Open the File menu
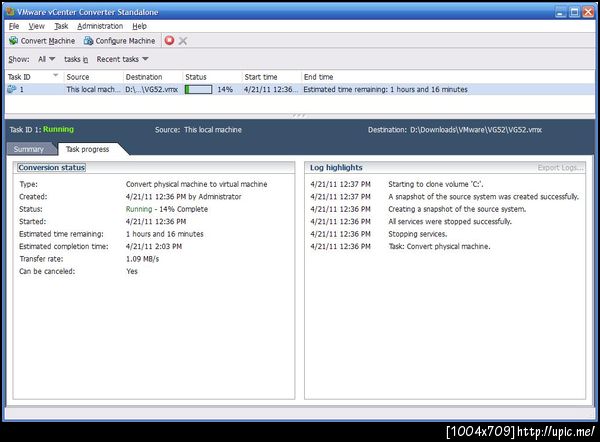This screenshot has width=600, height=442. click(14, 26)
